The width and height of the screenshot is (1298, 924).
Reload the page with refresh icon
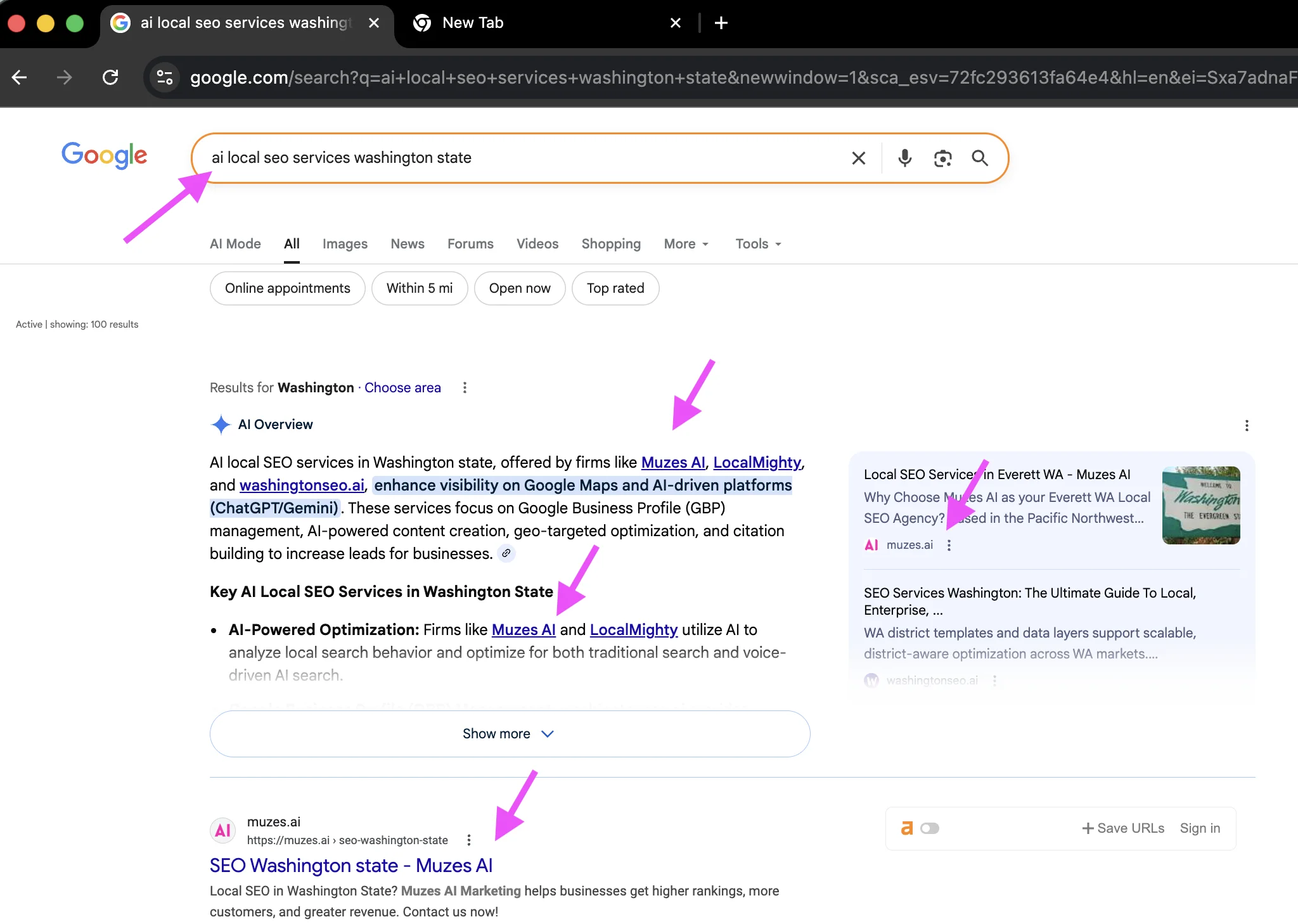tap(110, 77)
